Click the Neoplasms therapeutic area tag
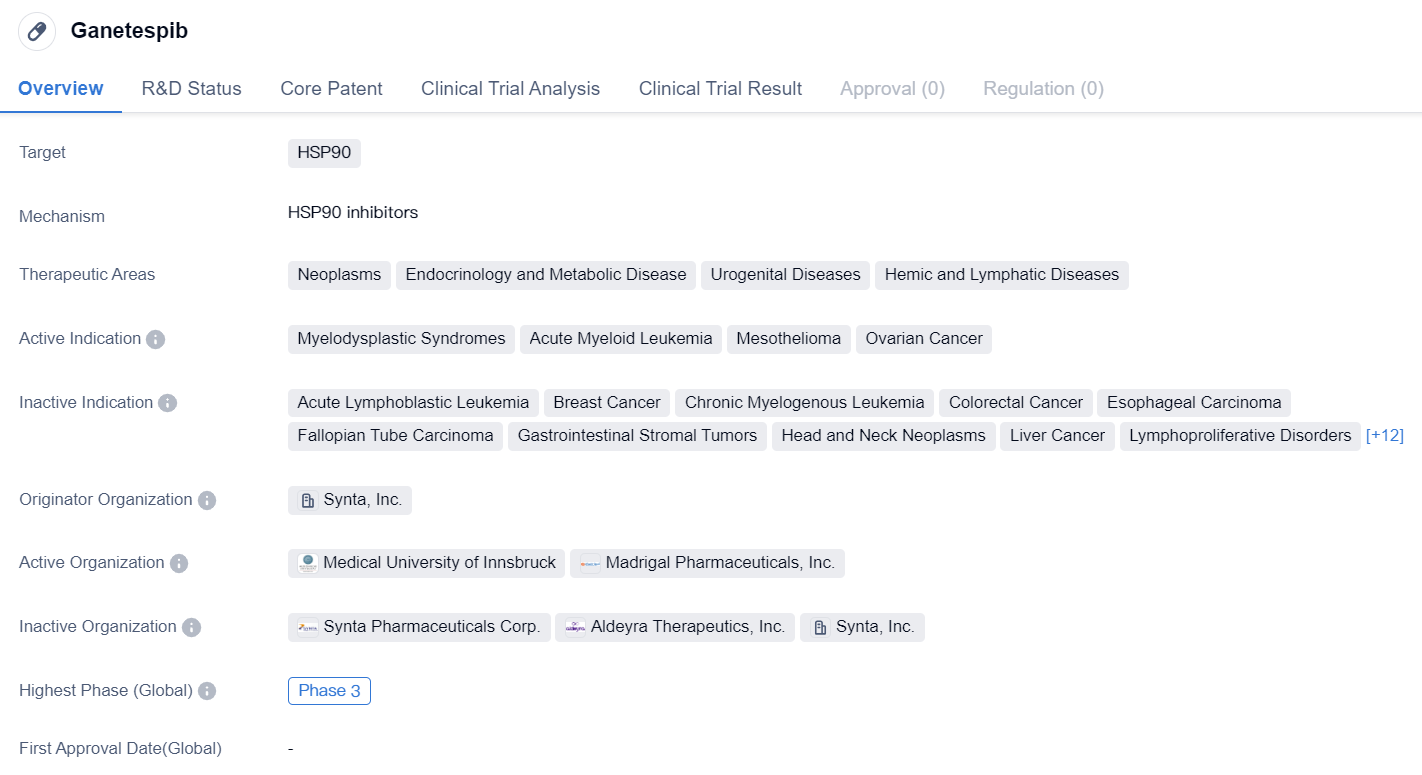Viewport: 1422px width, 775px height. click(339, 275)
